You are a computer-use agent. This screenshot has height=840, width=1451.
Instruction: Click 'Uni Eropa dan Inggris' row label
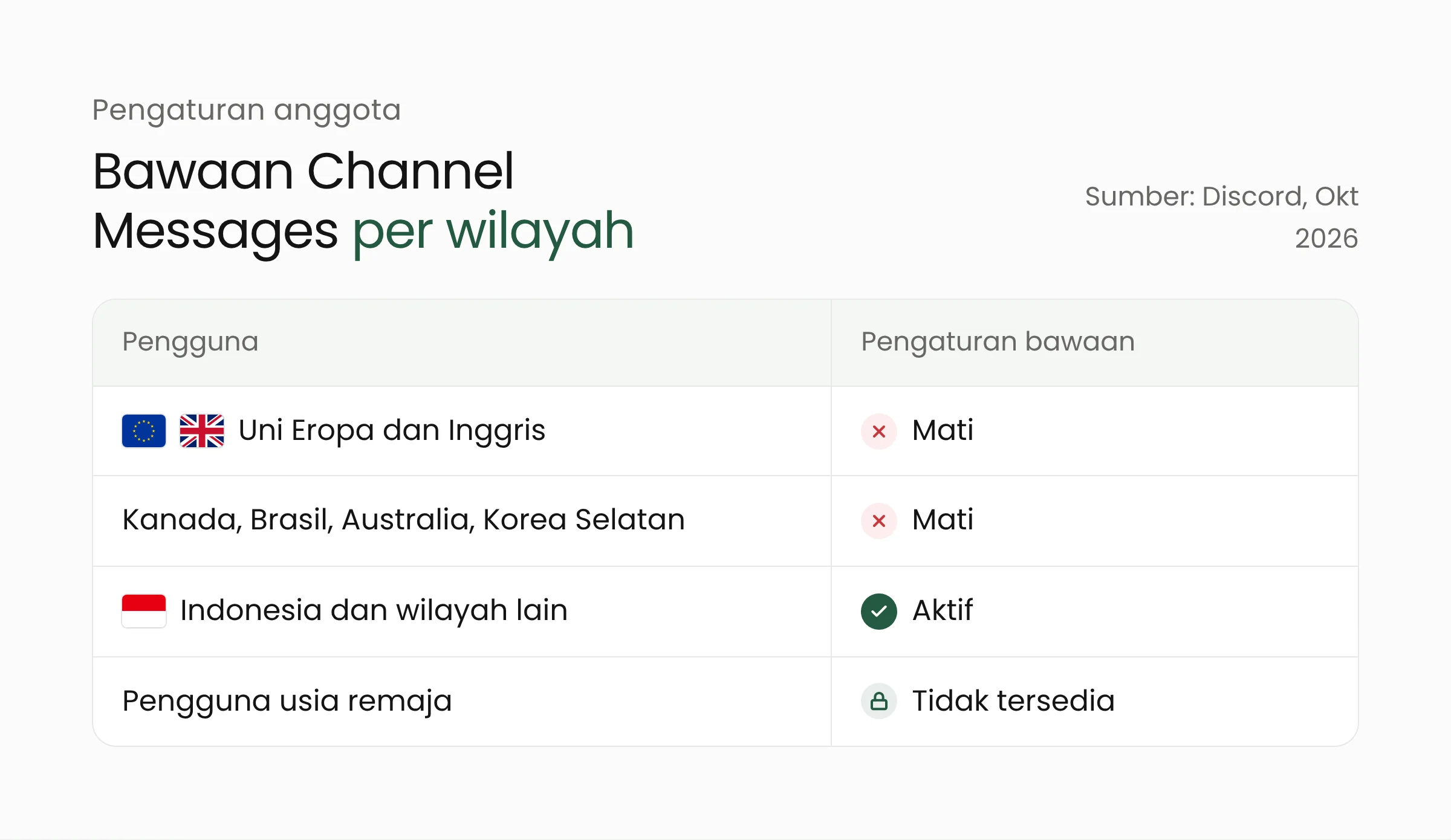(x=392, y=430)
